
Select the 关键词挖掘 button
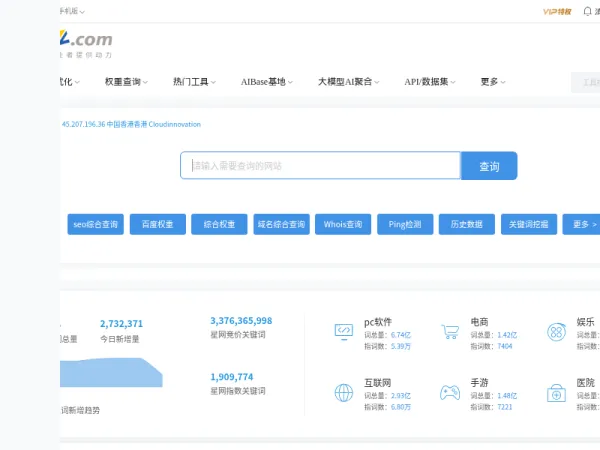tap(529, 224)
